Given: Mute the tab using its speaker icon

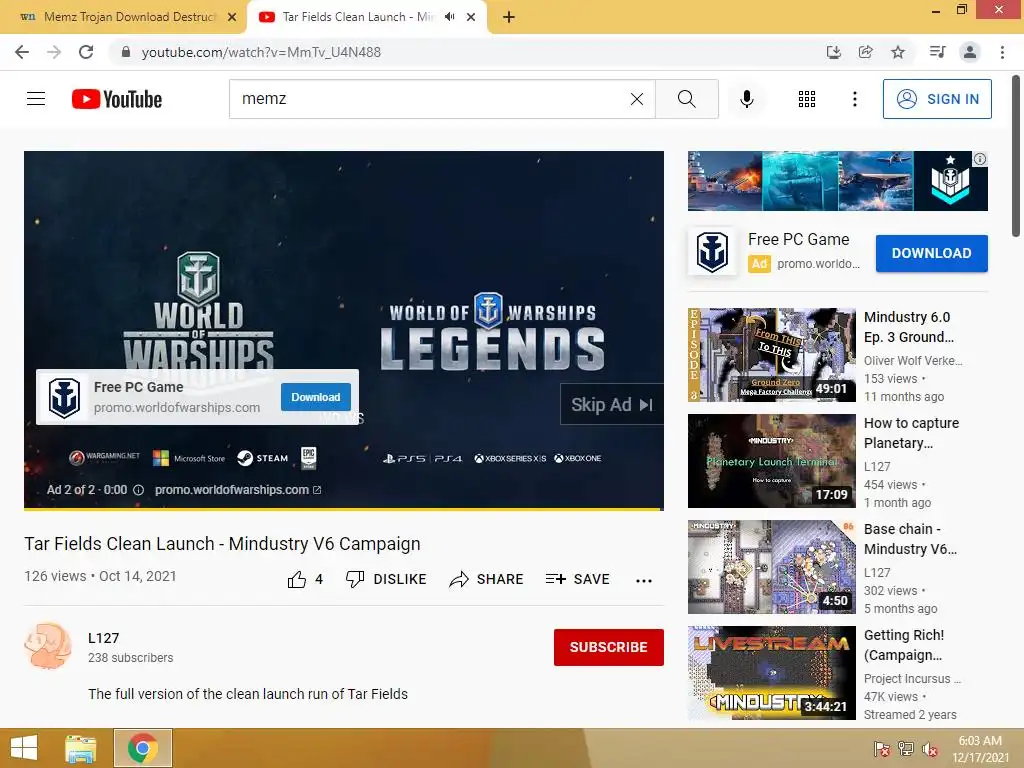Looking at the screenshot, I should pyautogui.click(x=449, y=17).
